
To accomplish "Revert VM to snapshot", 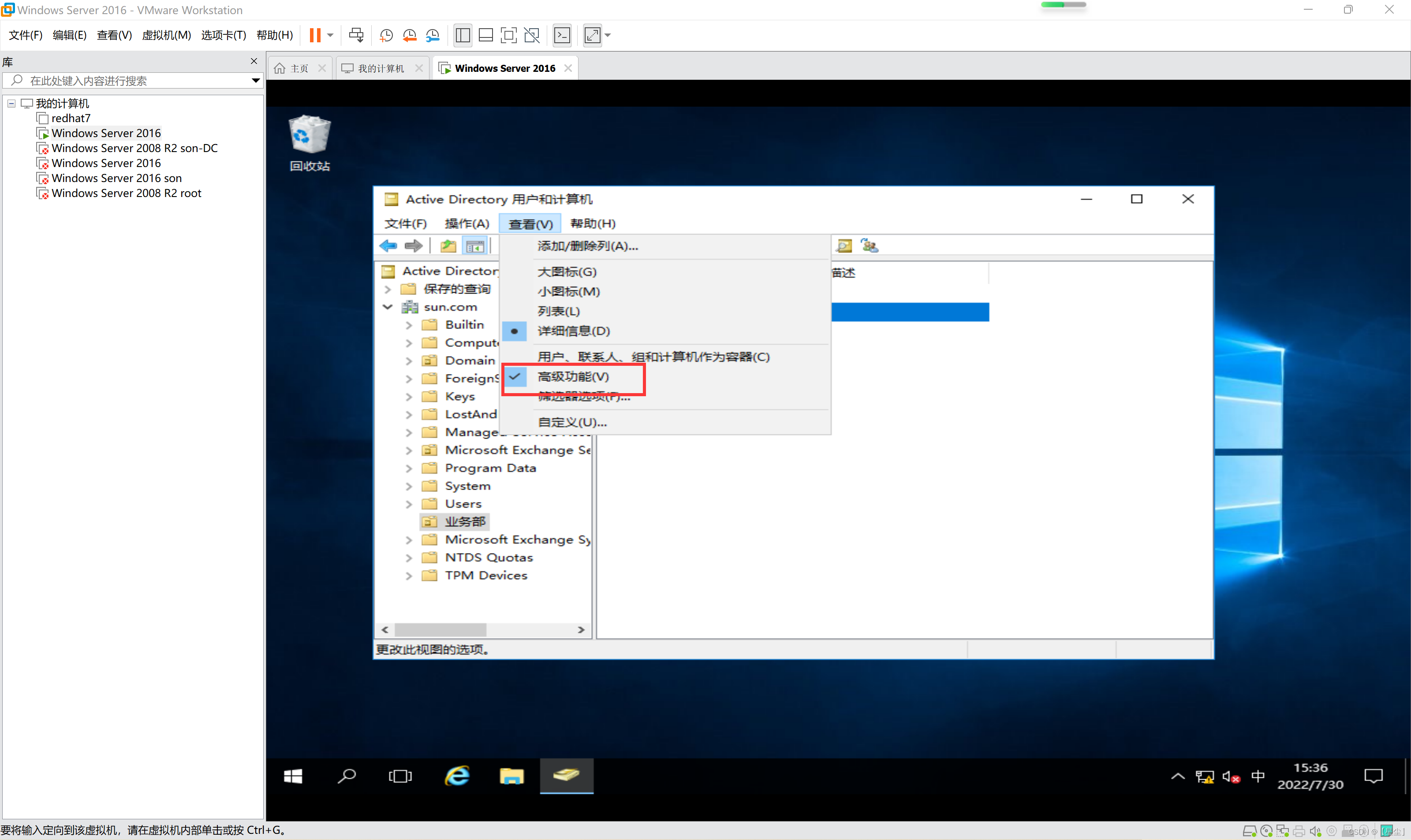I will click(409, 35).
